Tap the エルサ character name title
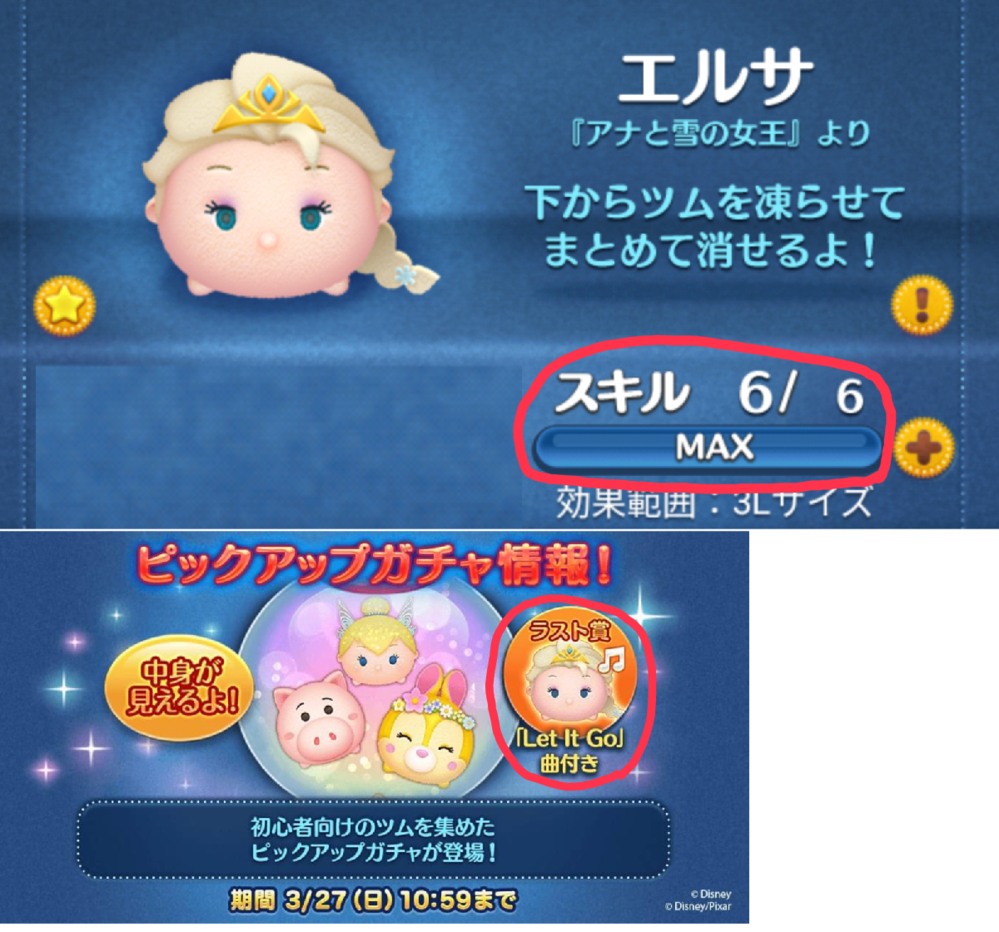The image size is (999, 932). click(x=715, y=77)
